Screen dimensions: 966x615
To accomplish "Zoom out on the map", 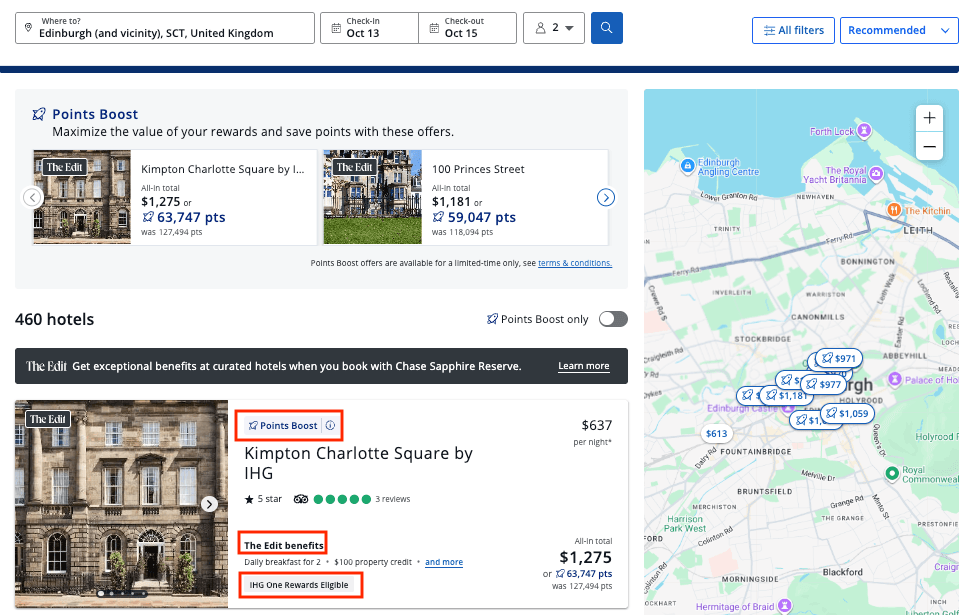I will (929, 147).
